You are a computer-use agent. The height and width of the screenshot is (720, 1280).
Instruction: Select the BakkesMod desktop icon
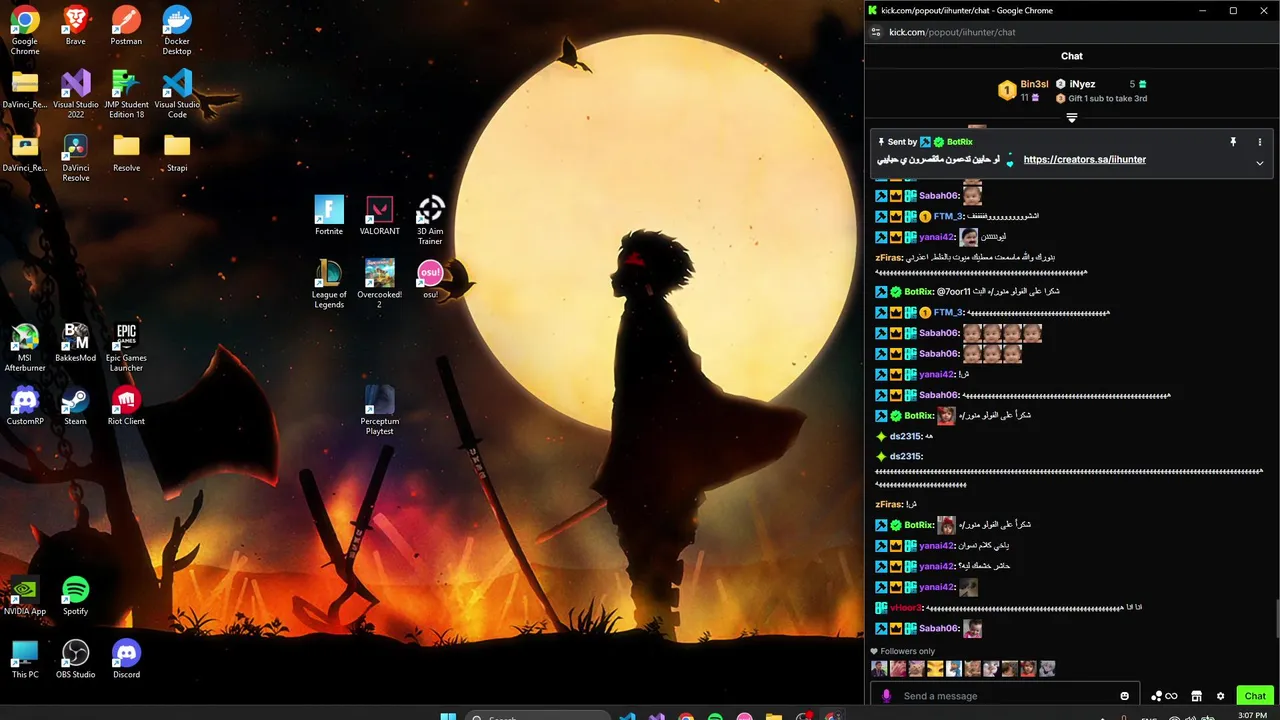pos(76,342)
